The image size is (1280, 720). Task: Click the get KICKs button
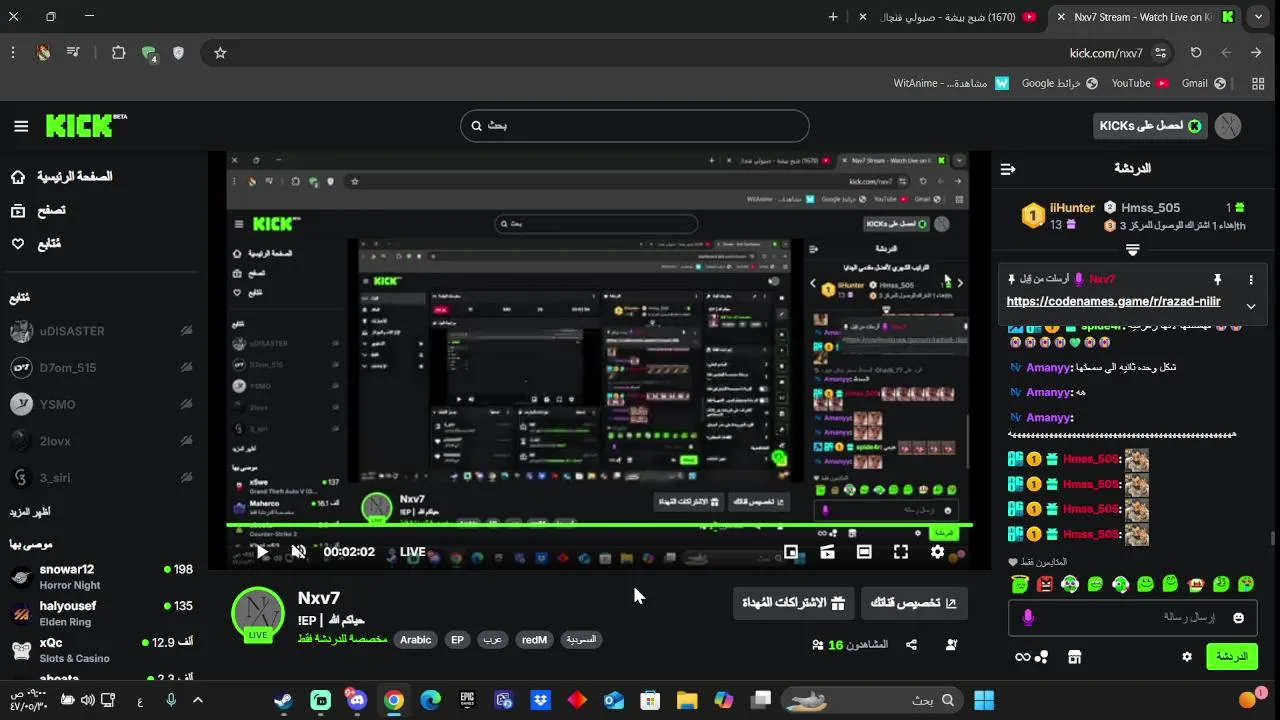pyautogui.click(x=1150, y=126)
